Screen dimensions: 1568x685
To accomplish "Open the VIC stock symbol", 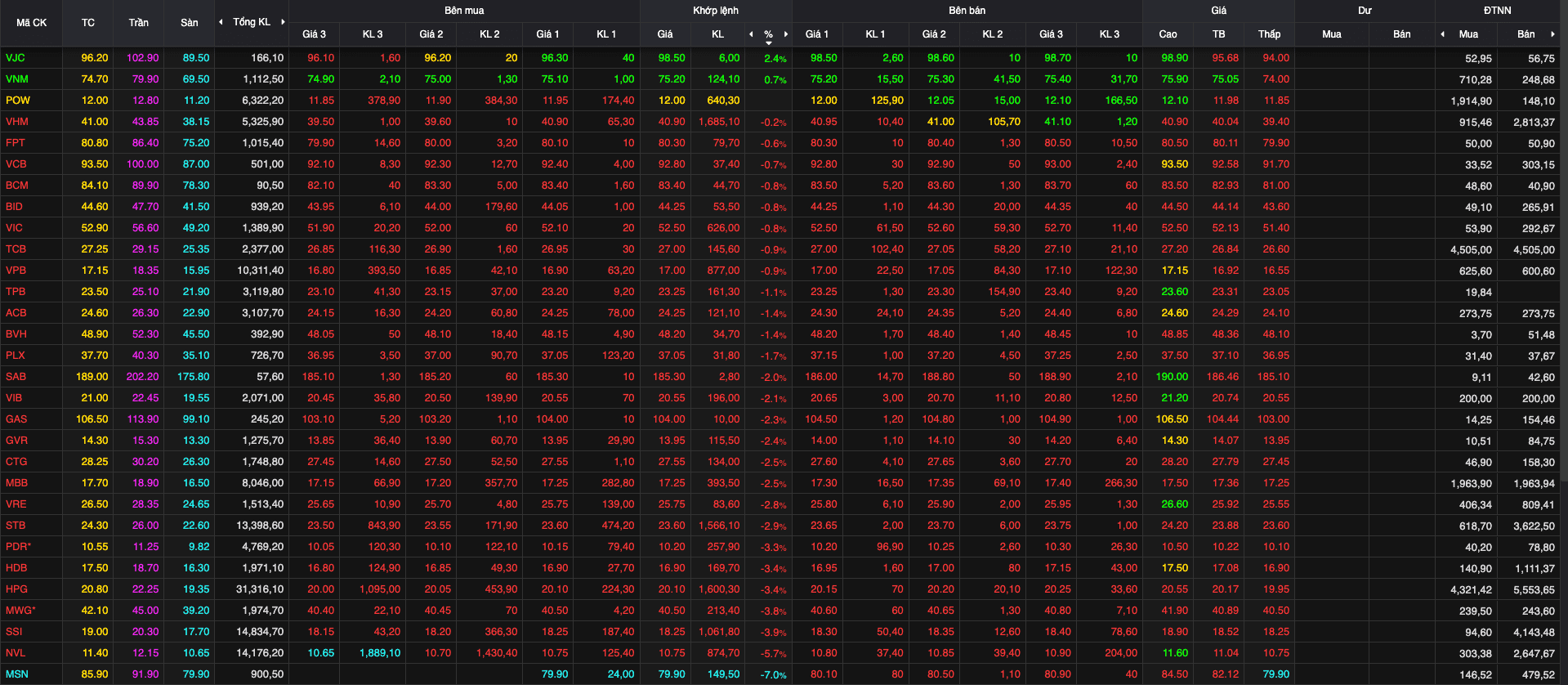I will (14, 228).
